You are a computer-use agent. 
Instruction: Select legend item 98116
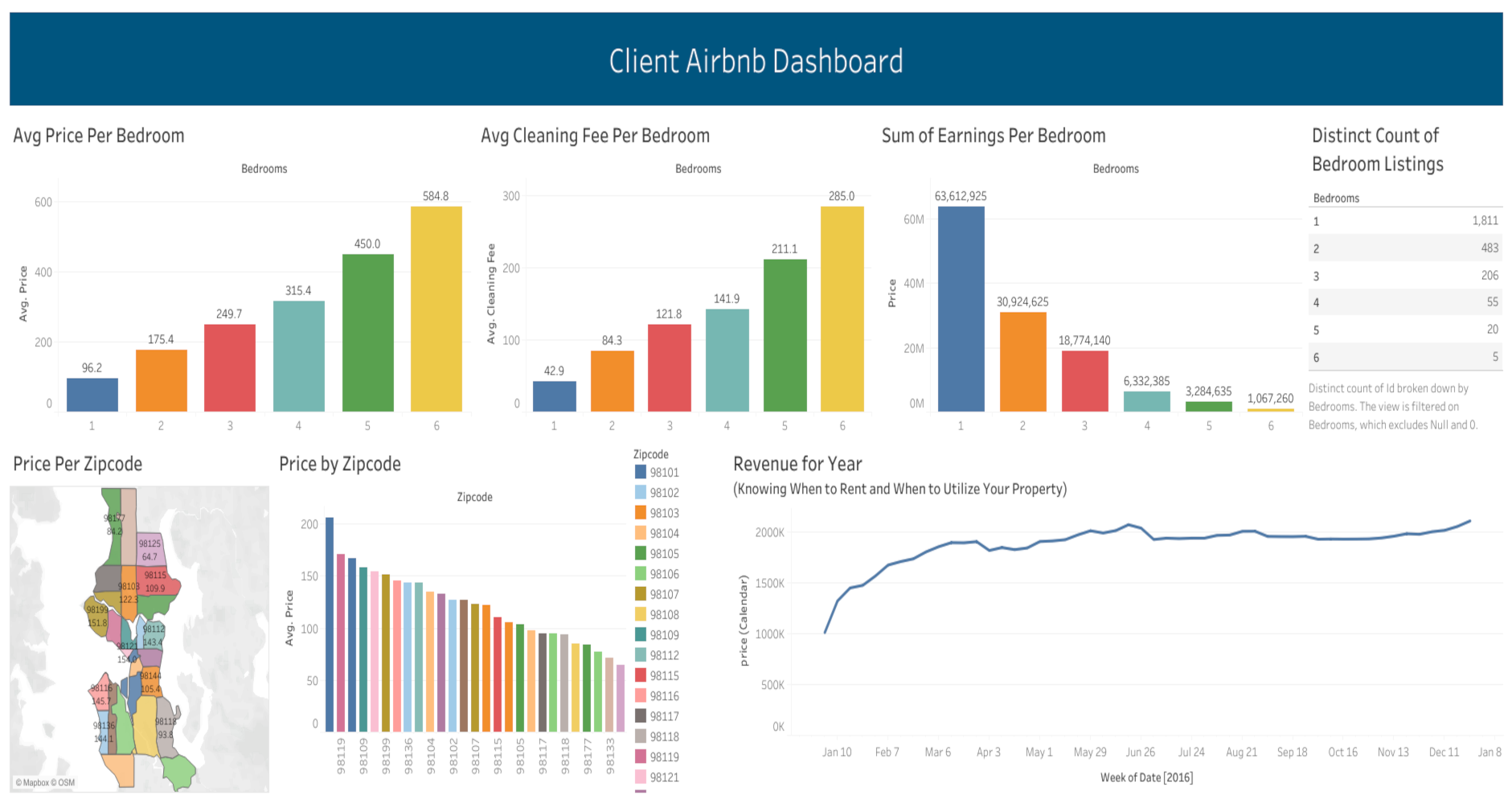point(658,696)
